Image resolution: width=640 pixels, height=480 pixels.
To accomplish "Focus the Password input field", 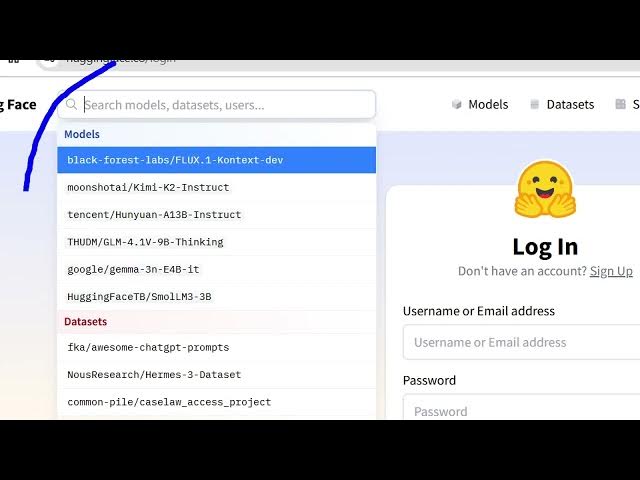I will pyautogui.click(x=521, y=407).
